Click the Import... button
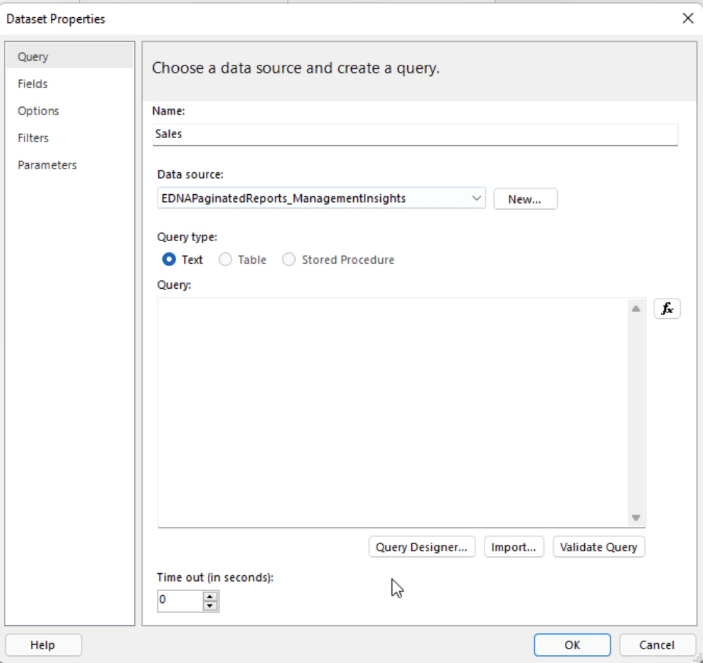 click(x=514, y=547)
